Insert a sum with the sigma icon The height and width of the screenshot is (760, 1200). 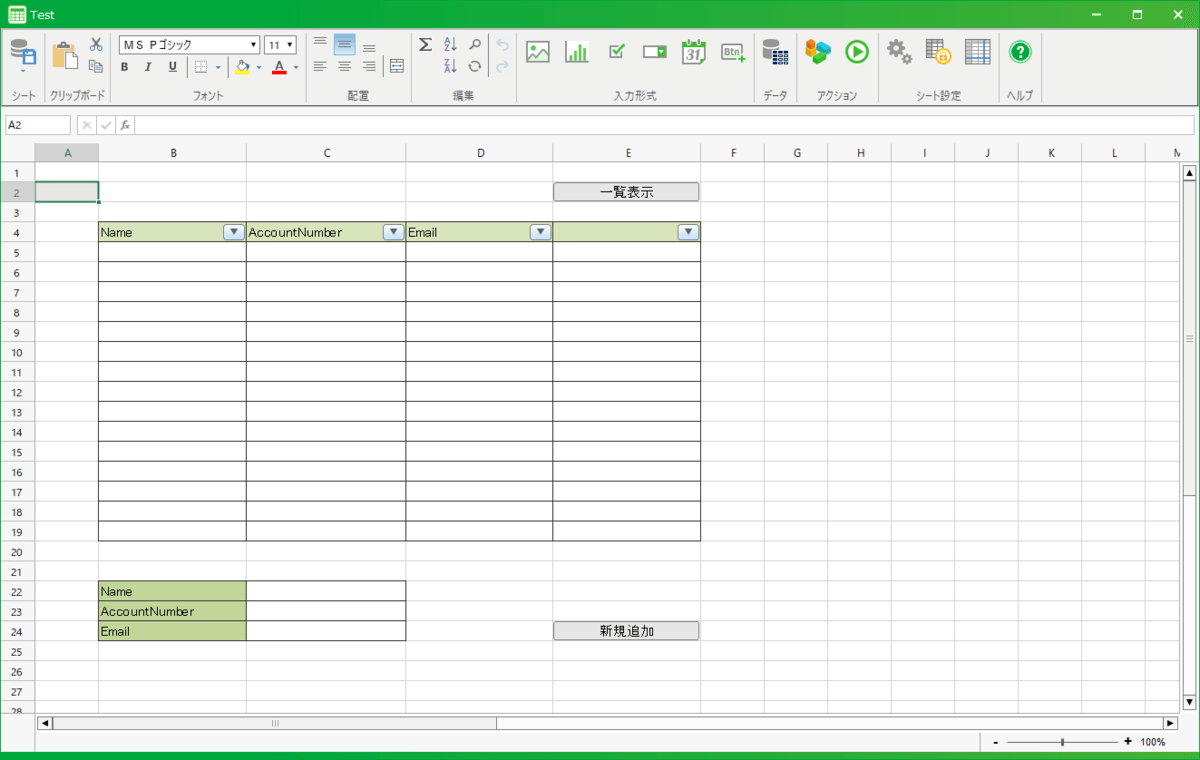point(425,44)
